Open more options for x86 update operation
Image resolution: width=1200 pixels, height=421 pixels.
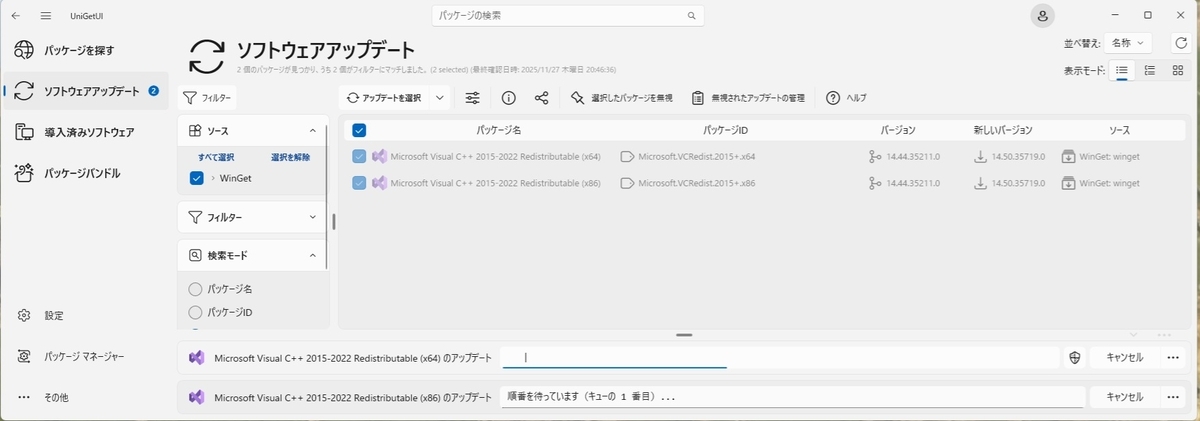point(1173,397)
